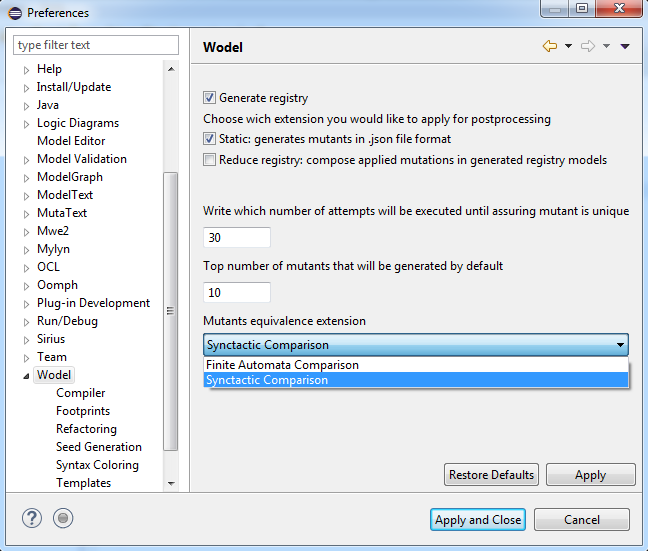Click the tree vertical scrollbar thumb
Viewport: 648px width, 551px height.
coord(171,311)
